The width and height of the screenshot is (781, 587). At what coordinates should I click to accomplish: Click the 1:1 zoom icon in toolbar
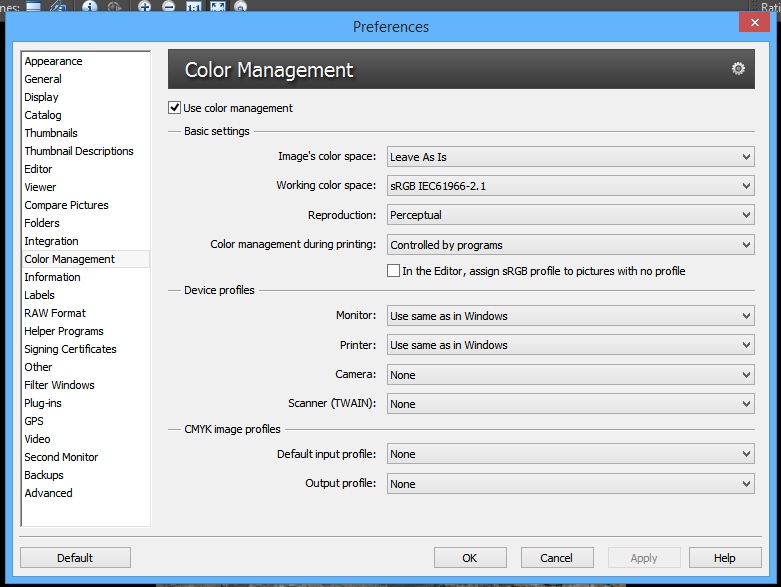click(x=193, y=6)
